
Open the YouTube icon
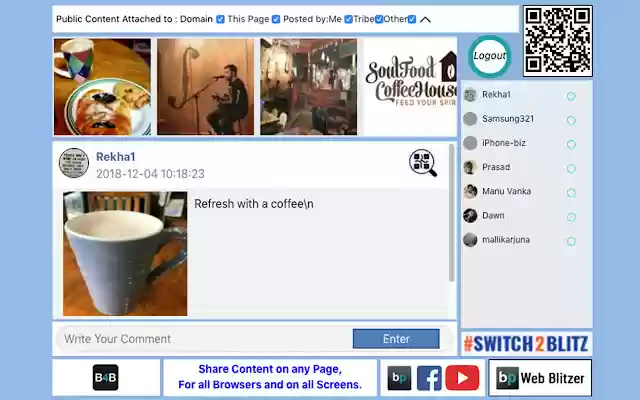462,378
